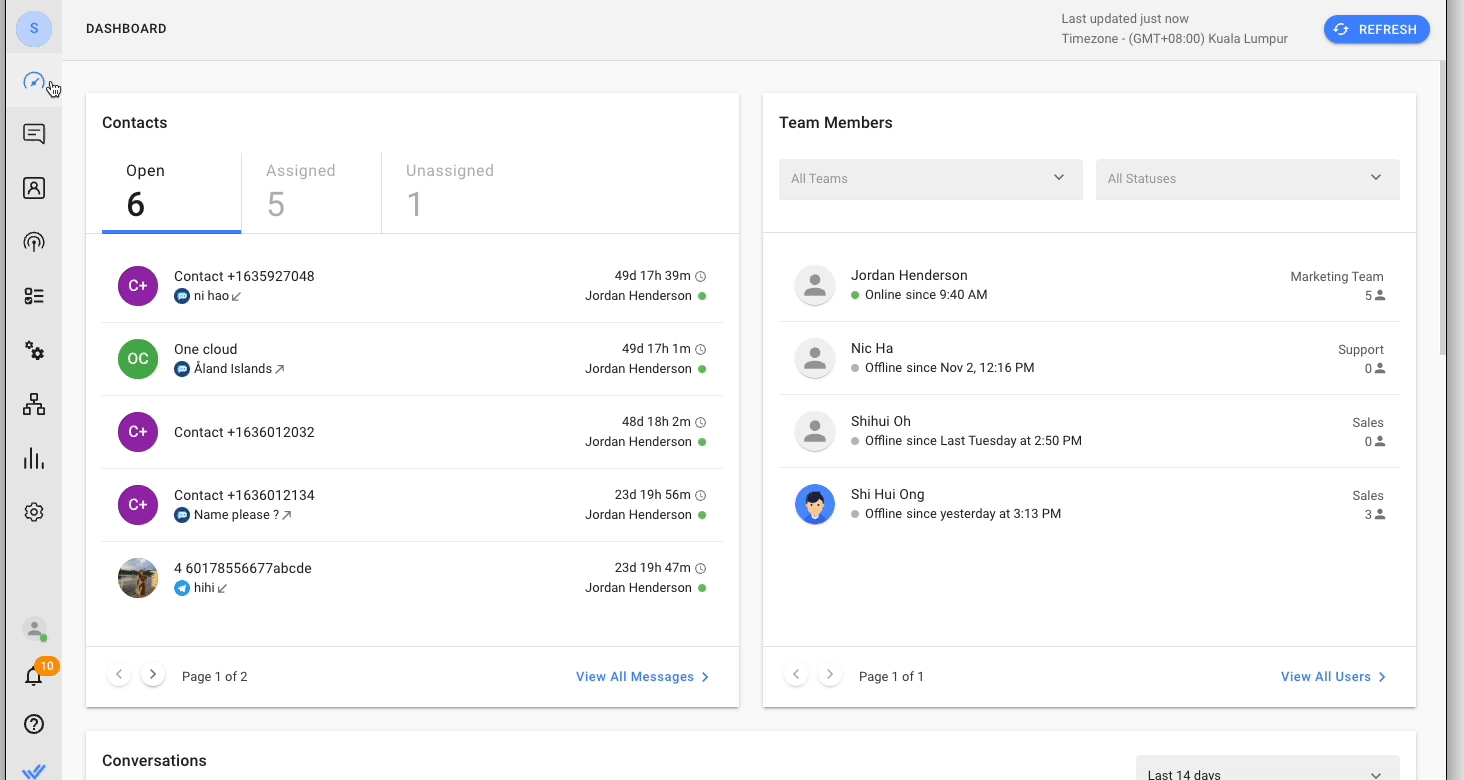Open the View All Users link
The width and height of the screenshot is (1464, 780).
pos(1333,677)
